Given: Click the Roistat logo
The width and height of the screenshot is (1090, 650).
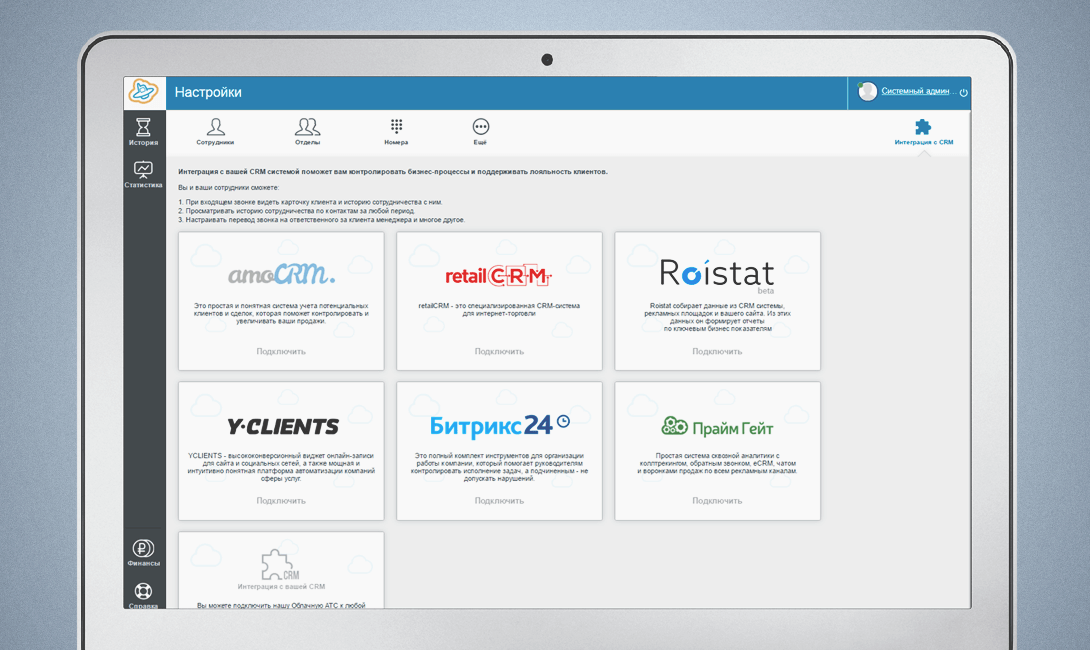Looking at the screenshot, I should (717, 275).
